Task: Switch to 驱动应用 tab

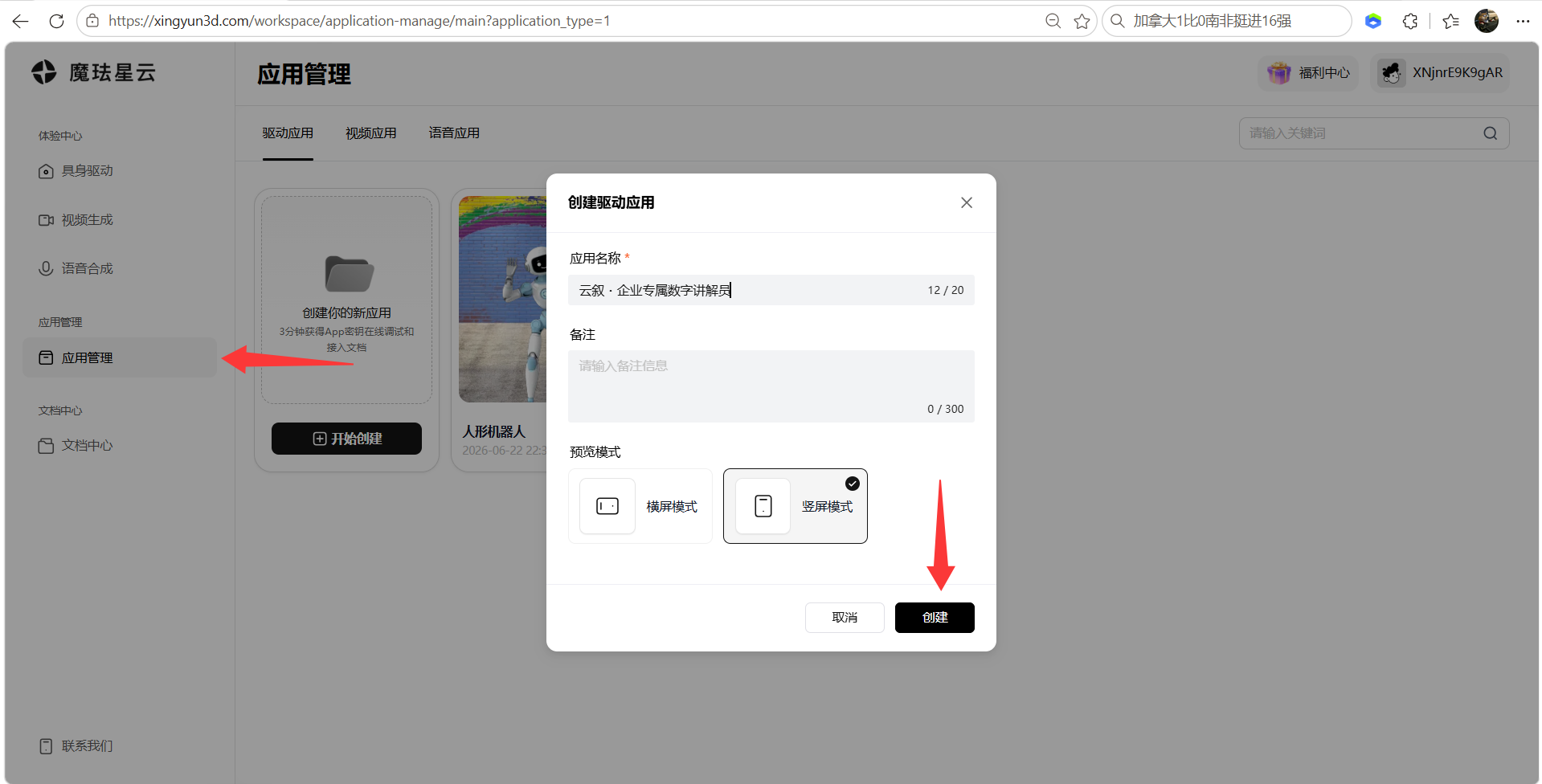Action: click(x=288, y=133)
